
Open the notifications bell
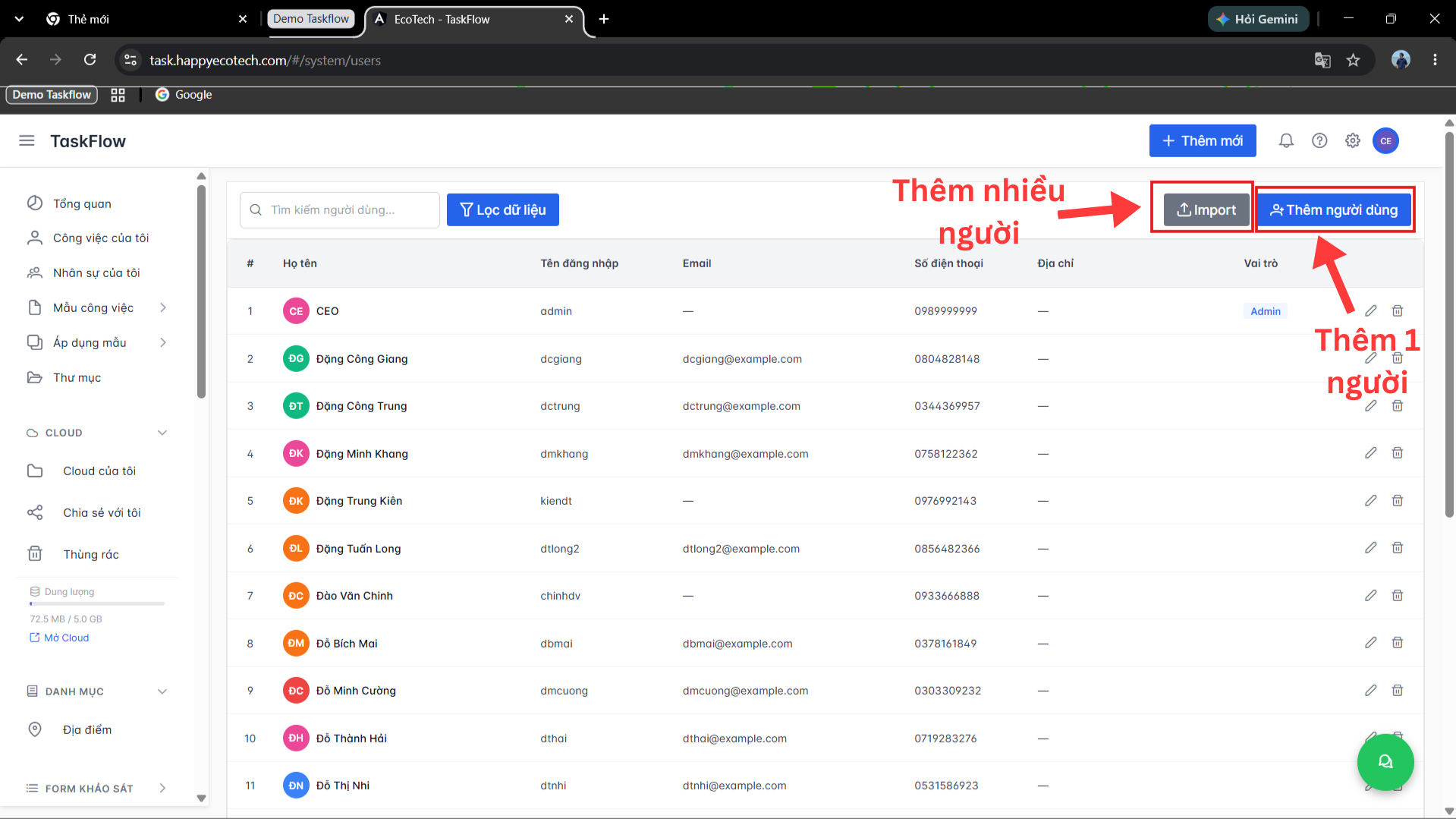tap(1286, 141)
